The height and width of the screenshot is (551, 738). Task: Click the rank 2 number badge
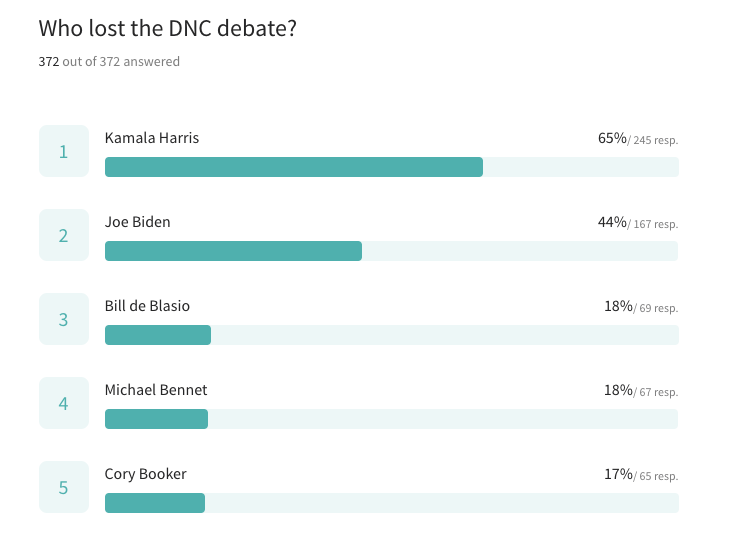click(64, 235)
